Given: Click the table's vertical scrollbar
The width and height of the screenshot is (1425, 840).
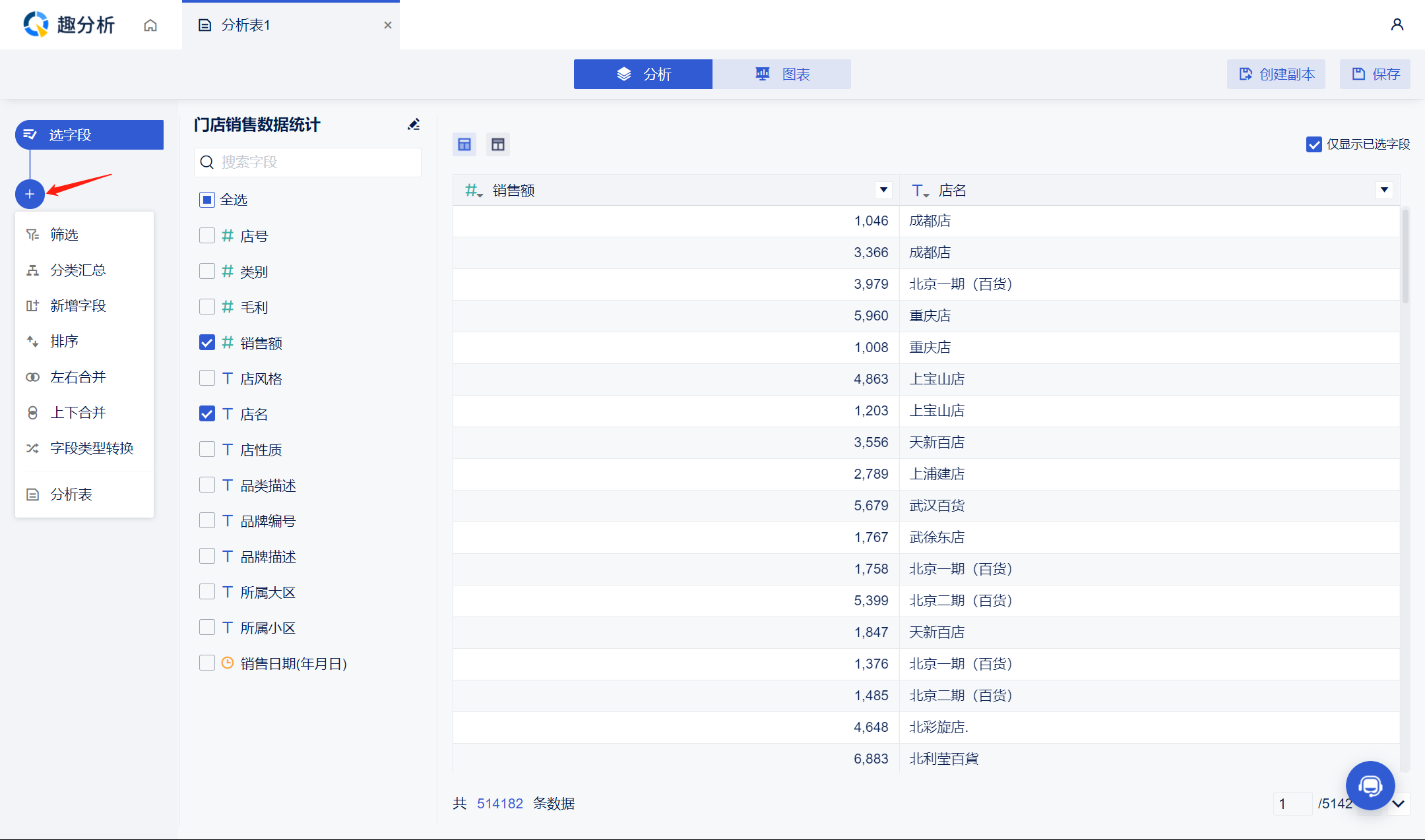Looking at the screenshot, I should pos(1405,257).
